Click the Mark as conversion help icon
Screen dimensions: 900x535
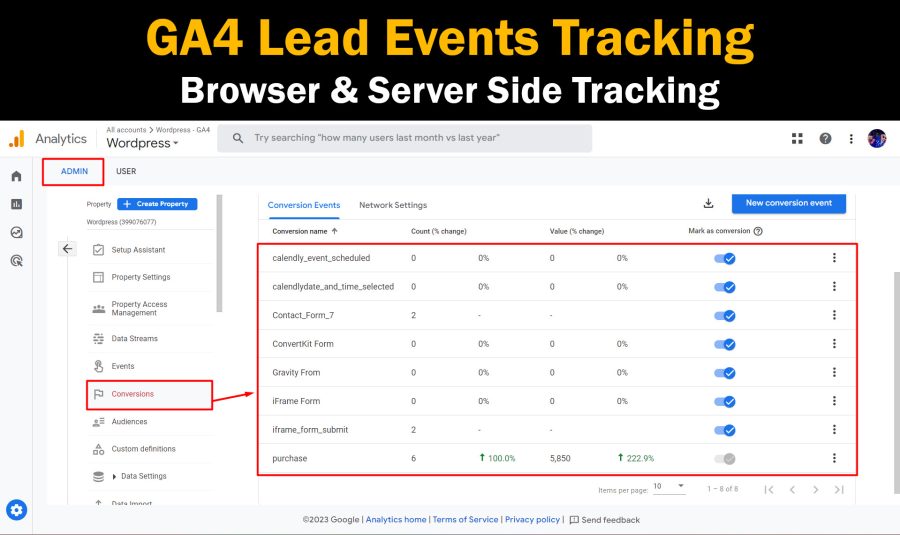coord(758,231)
